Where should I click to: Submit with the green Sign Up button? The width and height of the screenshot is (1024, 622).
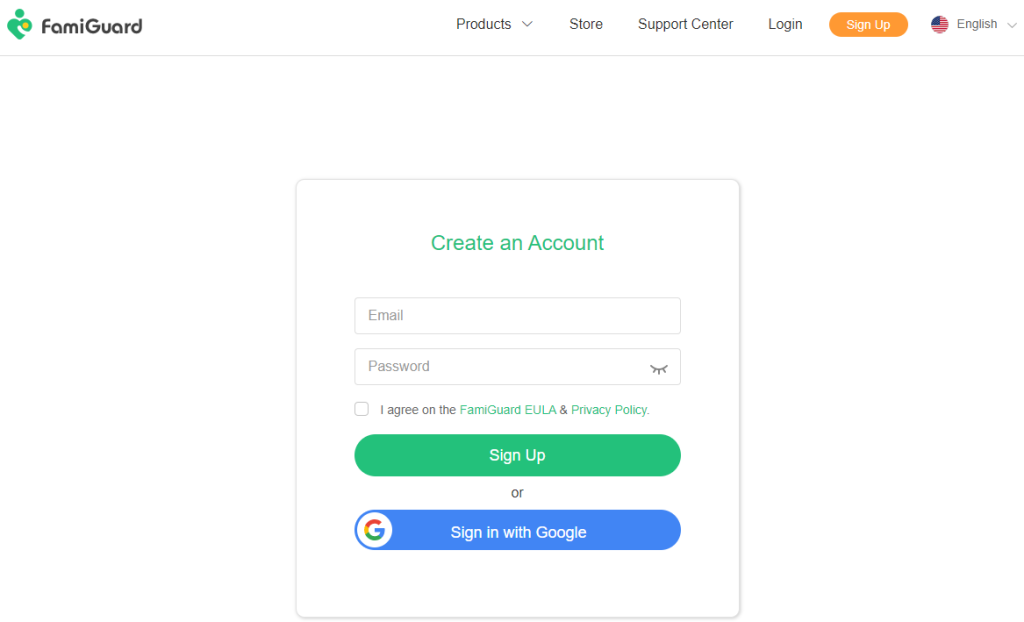[517, 455]
